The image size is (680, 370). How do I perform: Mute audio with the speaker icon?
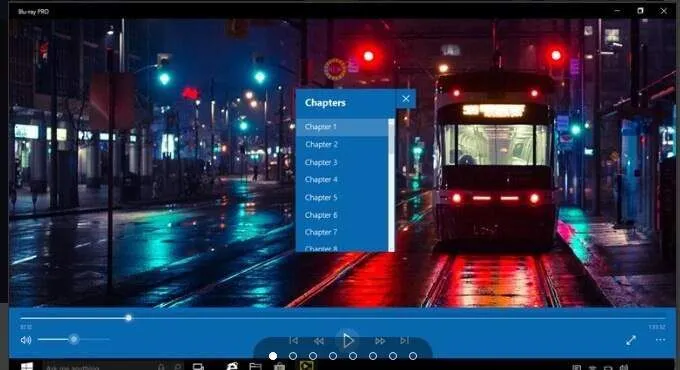[26, 340]
